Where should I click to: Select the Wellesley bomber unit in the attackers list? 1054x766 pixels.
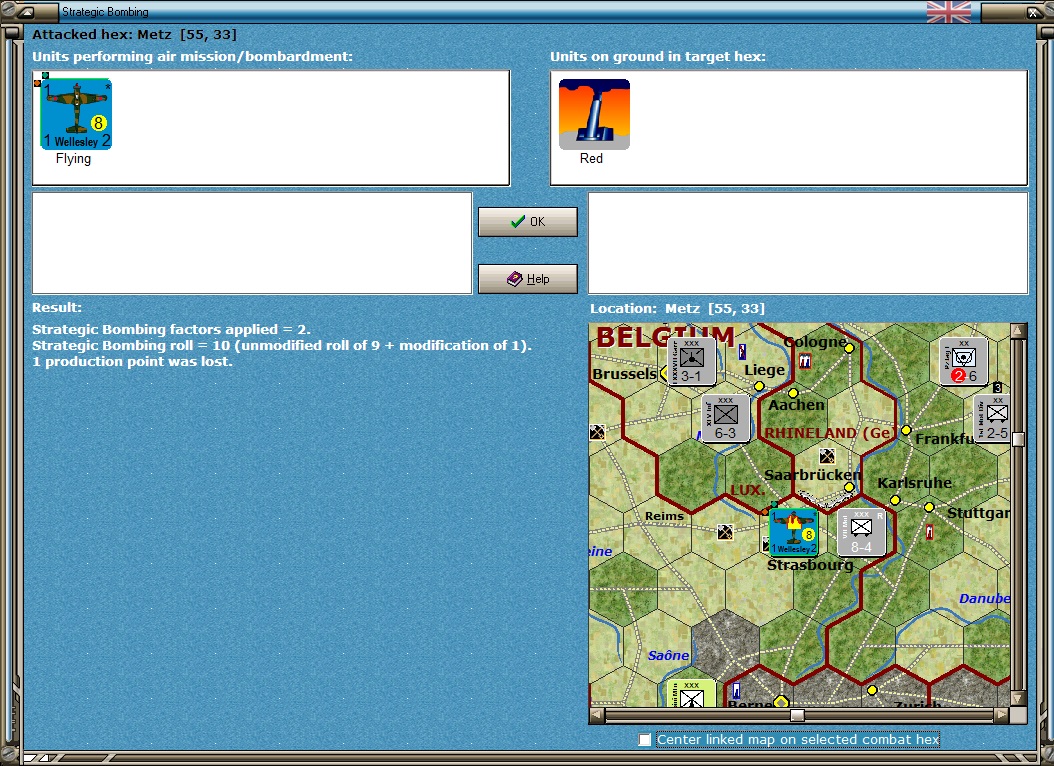(76, 114)
